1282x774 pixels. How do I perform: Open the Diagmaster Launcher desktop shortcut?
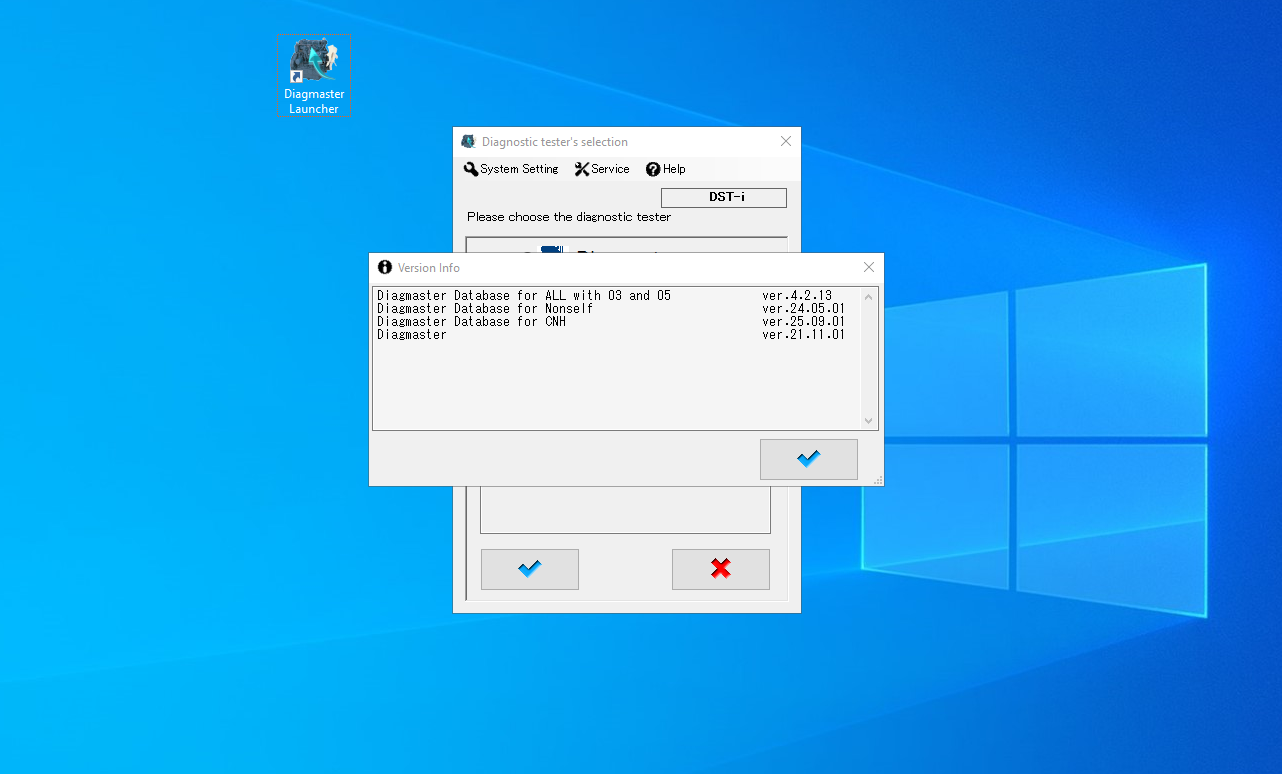coord(314,76)
